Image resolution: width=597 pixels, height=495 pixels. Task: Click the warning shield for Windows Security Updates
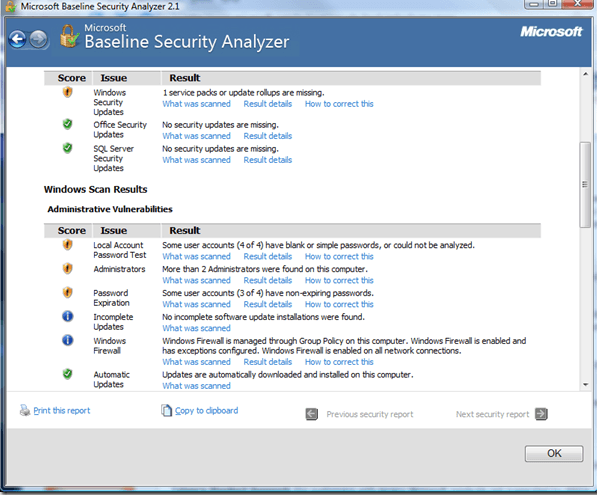click(67, 92)
